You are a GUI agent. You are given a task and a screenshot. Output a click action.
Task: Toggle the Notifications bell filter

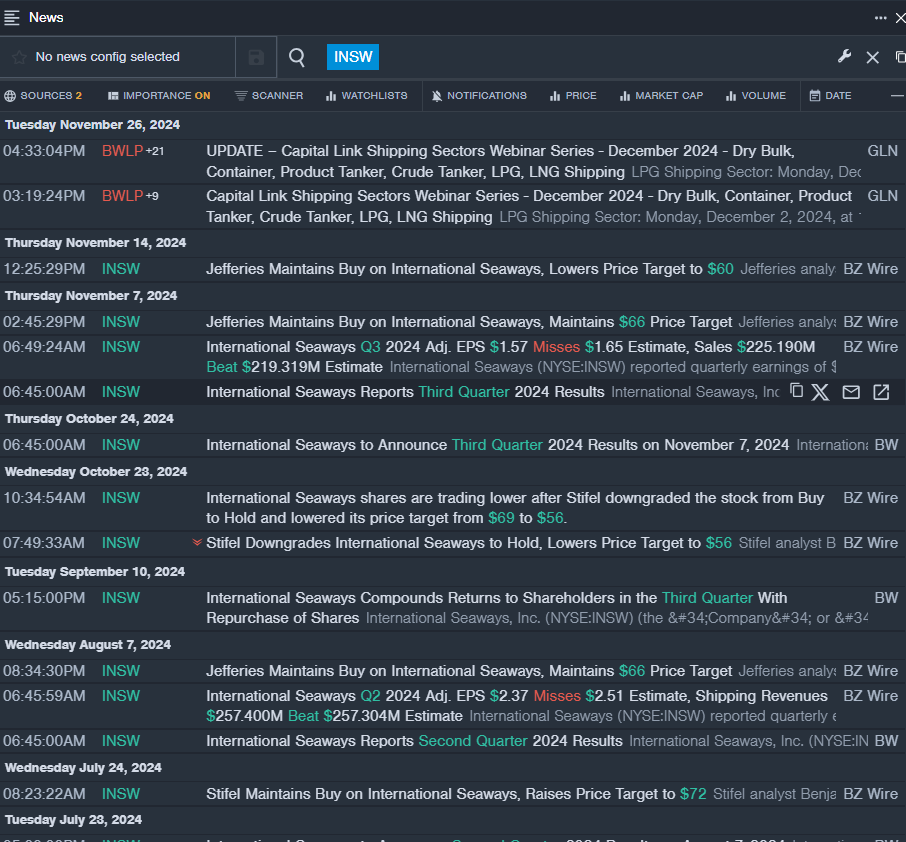coord(479,96)
